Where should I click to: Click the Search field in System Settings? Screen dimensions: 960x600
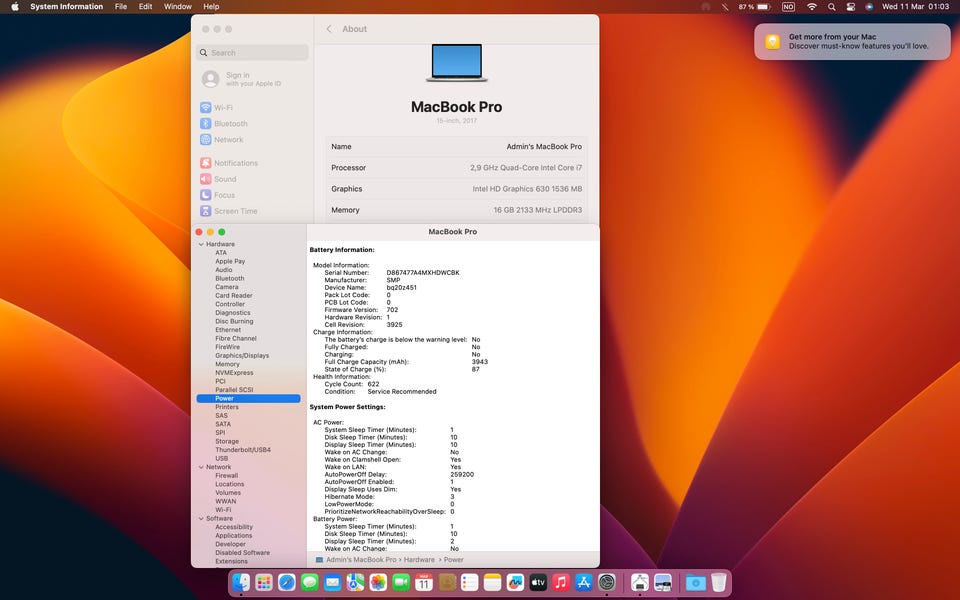(252, 53)
